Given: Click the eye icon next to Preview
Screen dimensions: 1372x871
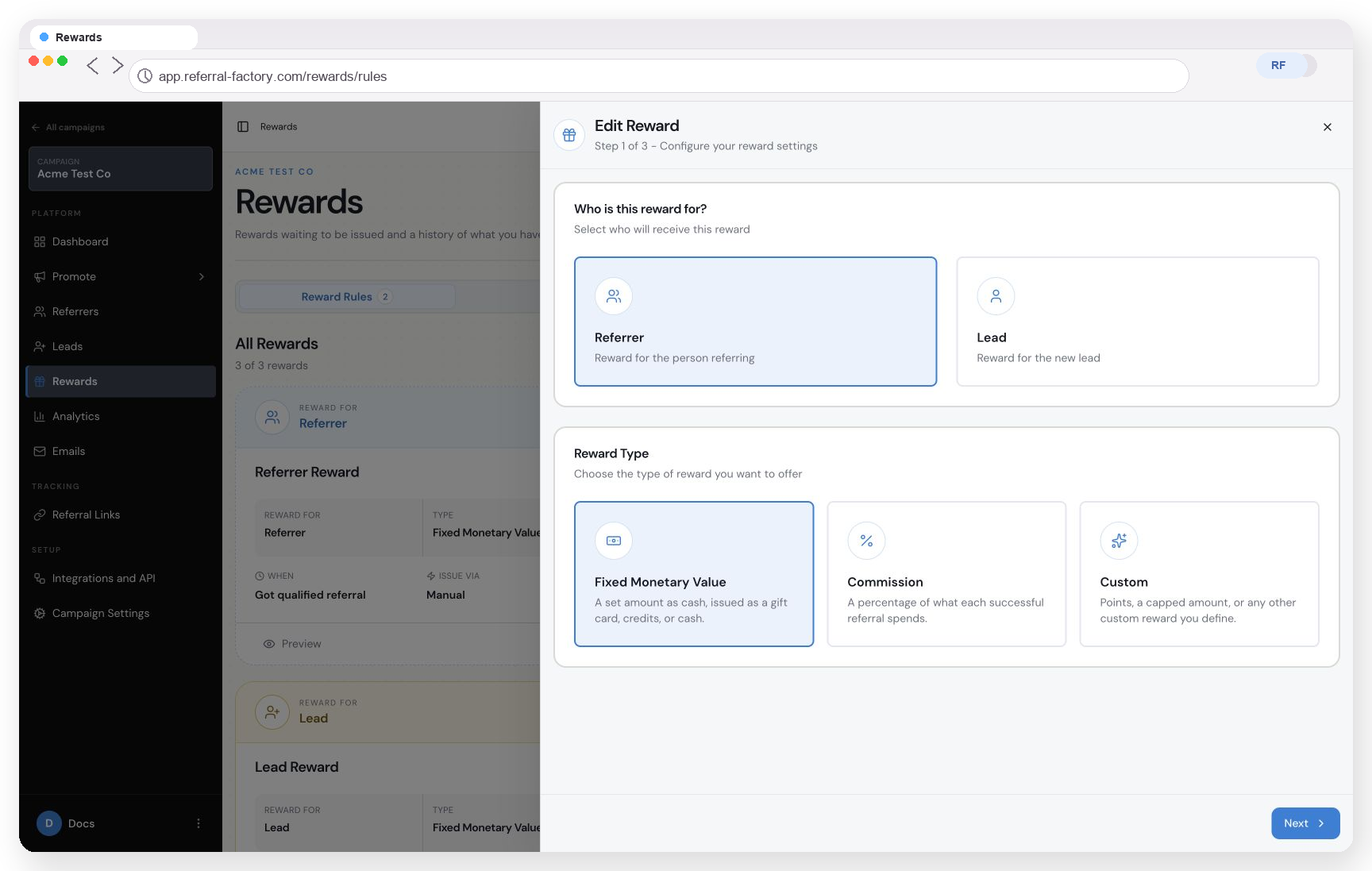Looking at the screenshot, I should [269, 644].
